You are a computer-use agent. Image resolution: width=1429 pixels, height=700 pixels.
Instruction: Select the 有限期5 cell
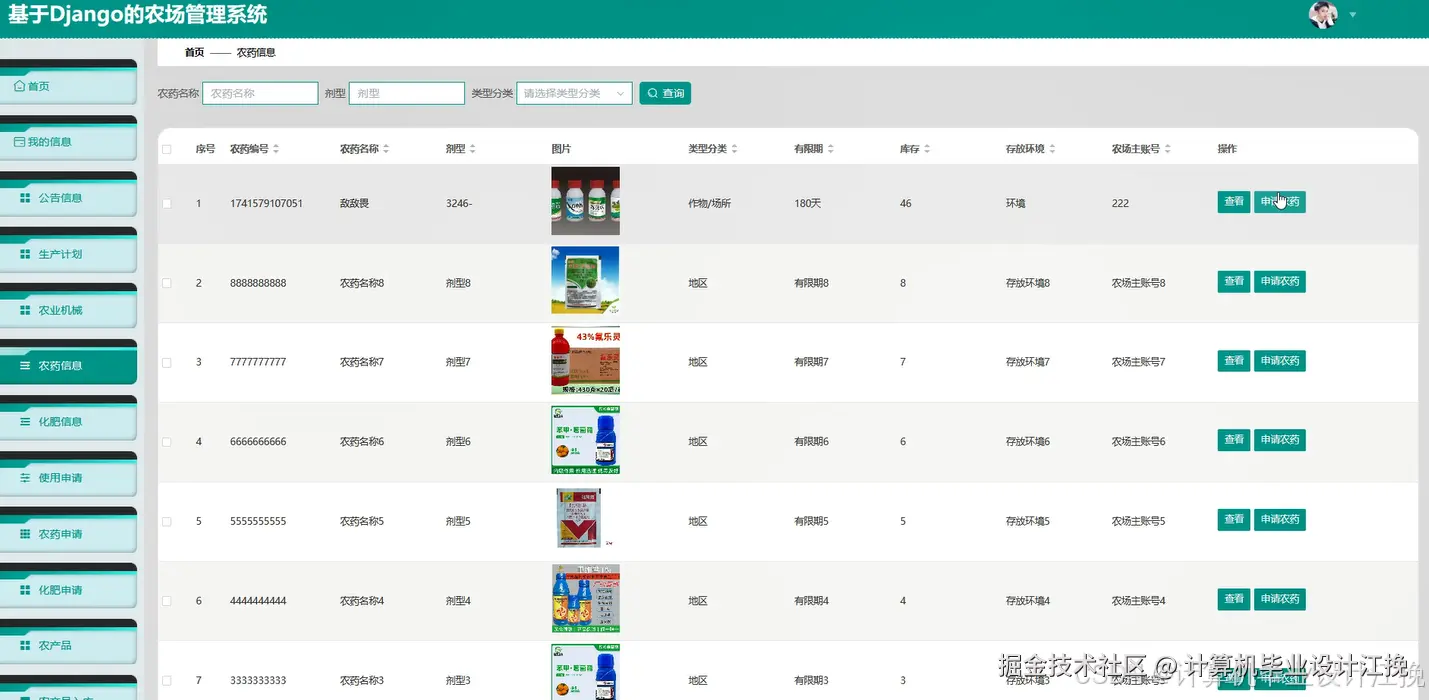coord(811,521)
